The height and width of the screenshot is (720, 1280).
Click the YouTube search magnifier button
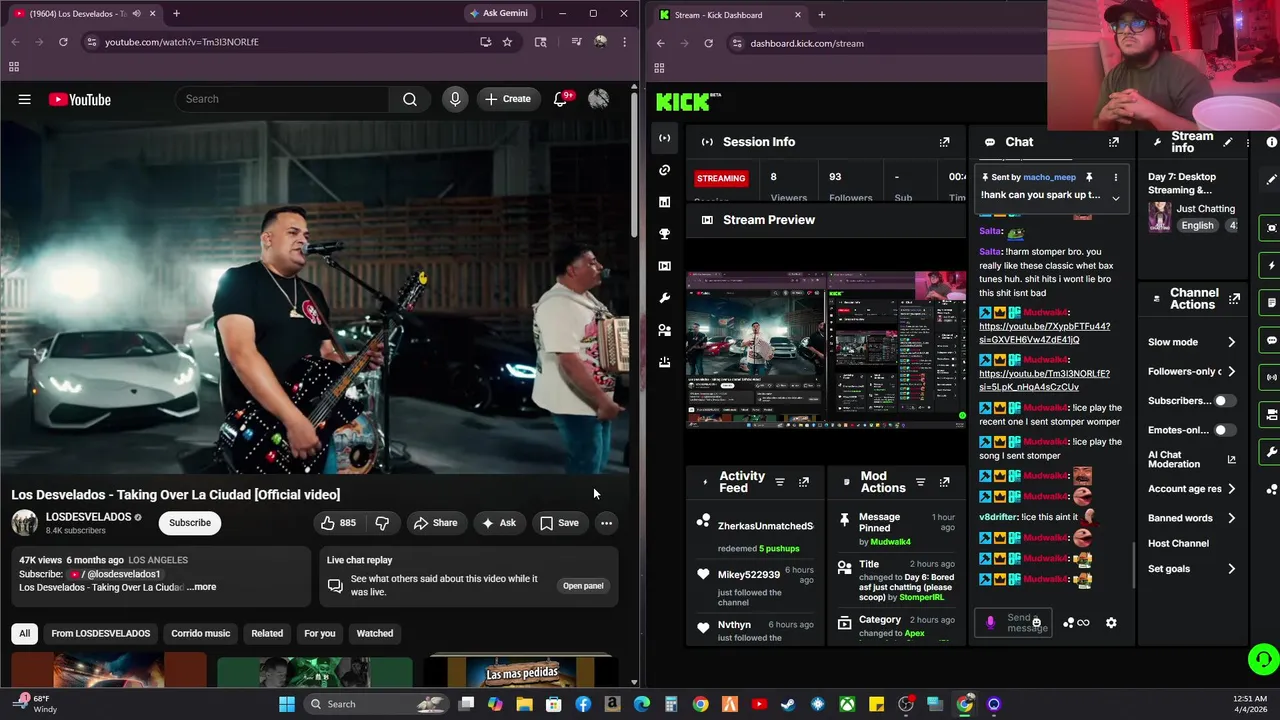tap(410, 99)
